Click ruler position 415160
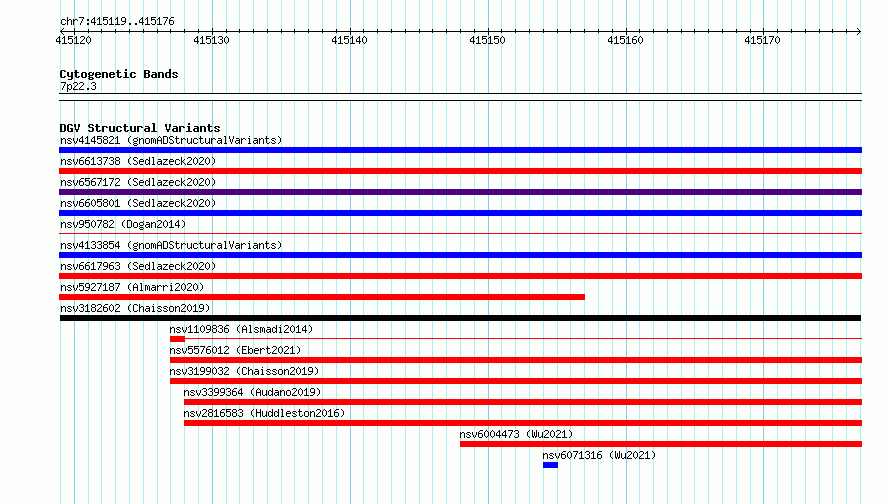Viewport: 890px width, 504px height. [x=625, y=40]
